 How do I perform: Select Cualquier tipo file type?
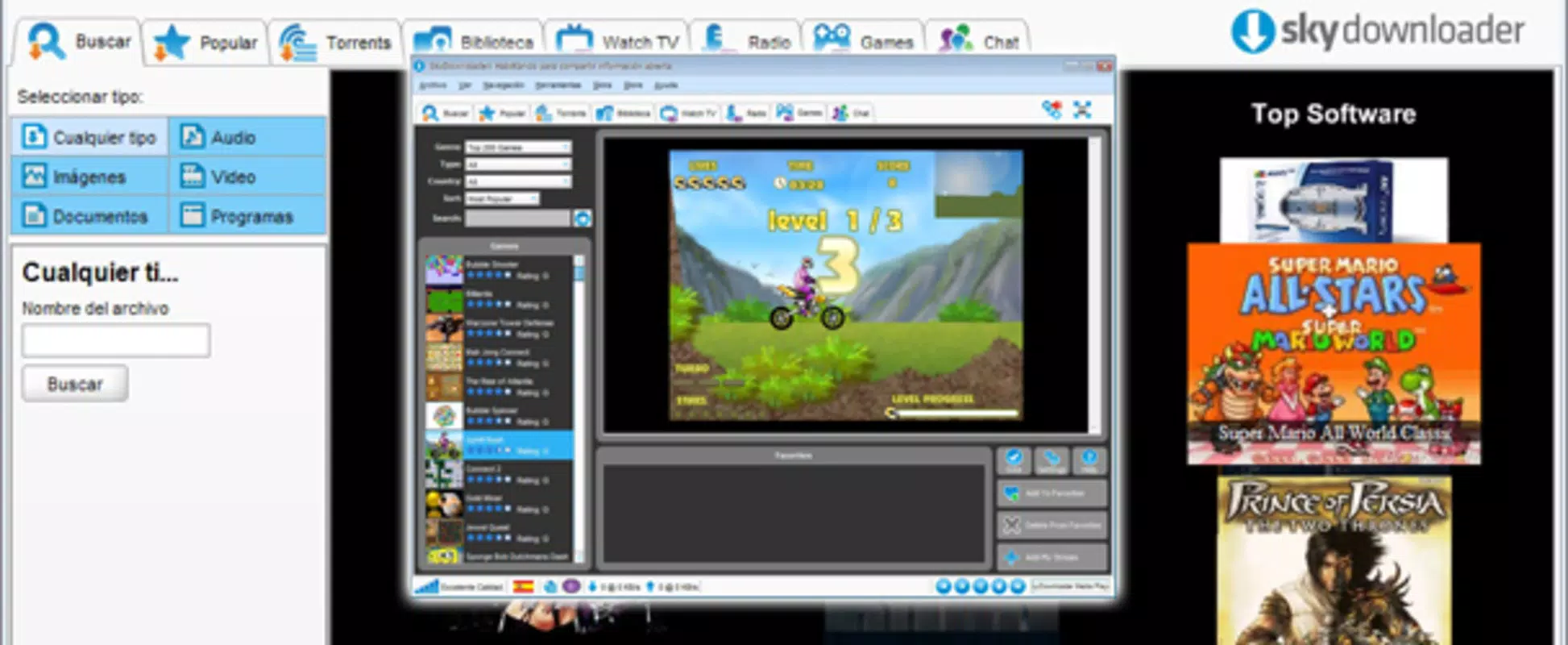click(89, 137)
